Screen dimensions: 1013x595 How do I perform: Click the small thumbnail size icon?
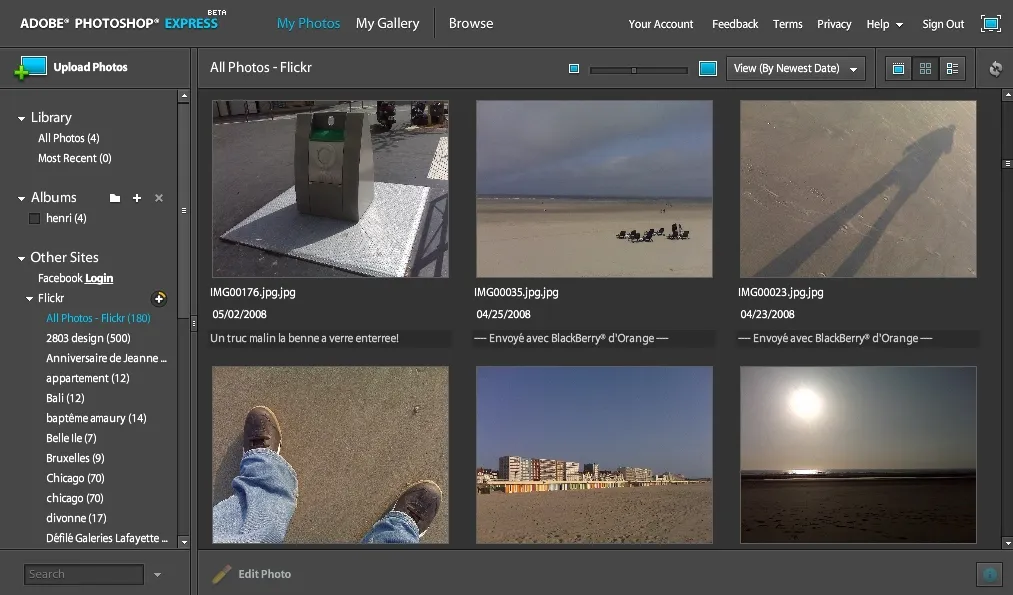pos(574,68)
